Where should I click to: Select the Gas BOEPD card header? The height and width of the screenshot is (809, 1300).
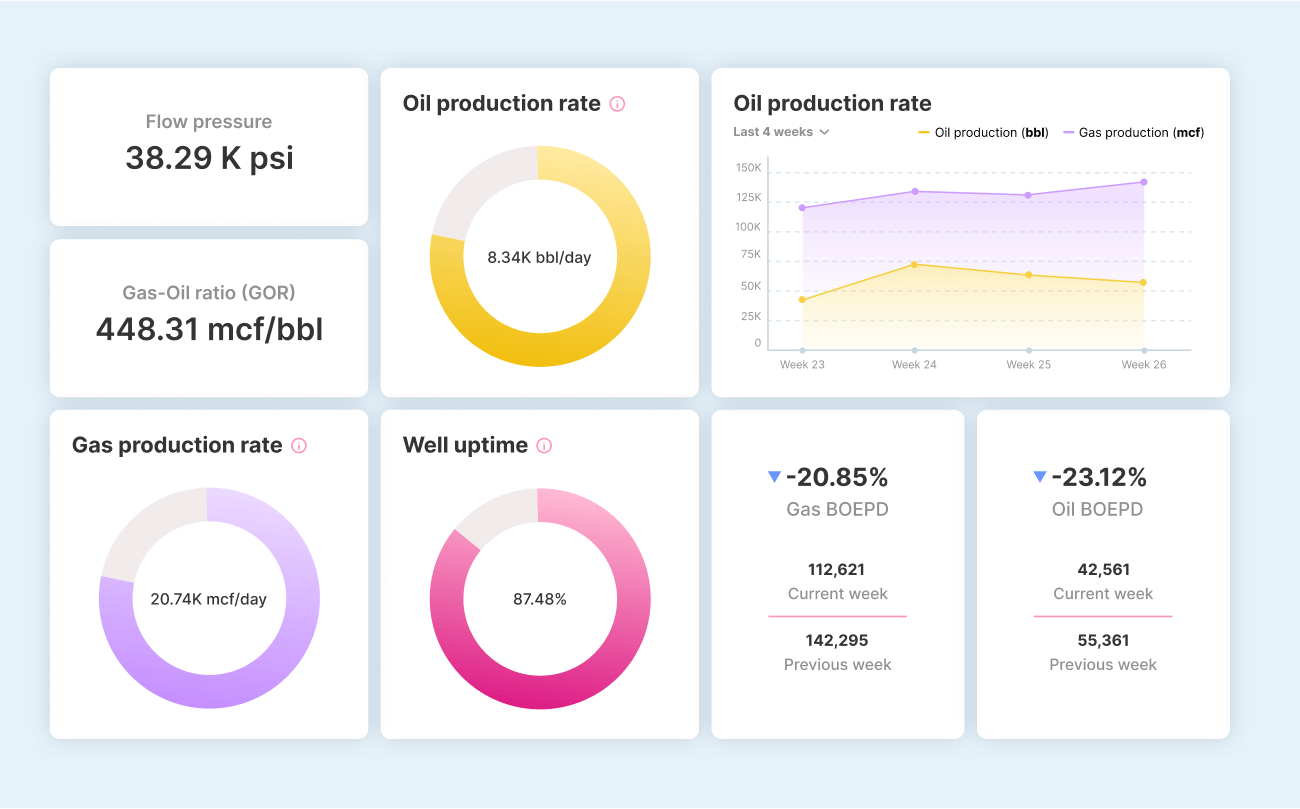(838, 509)
